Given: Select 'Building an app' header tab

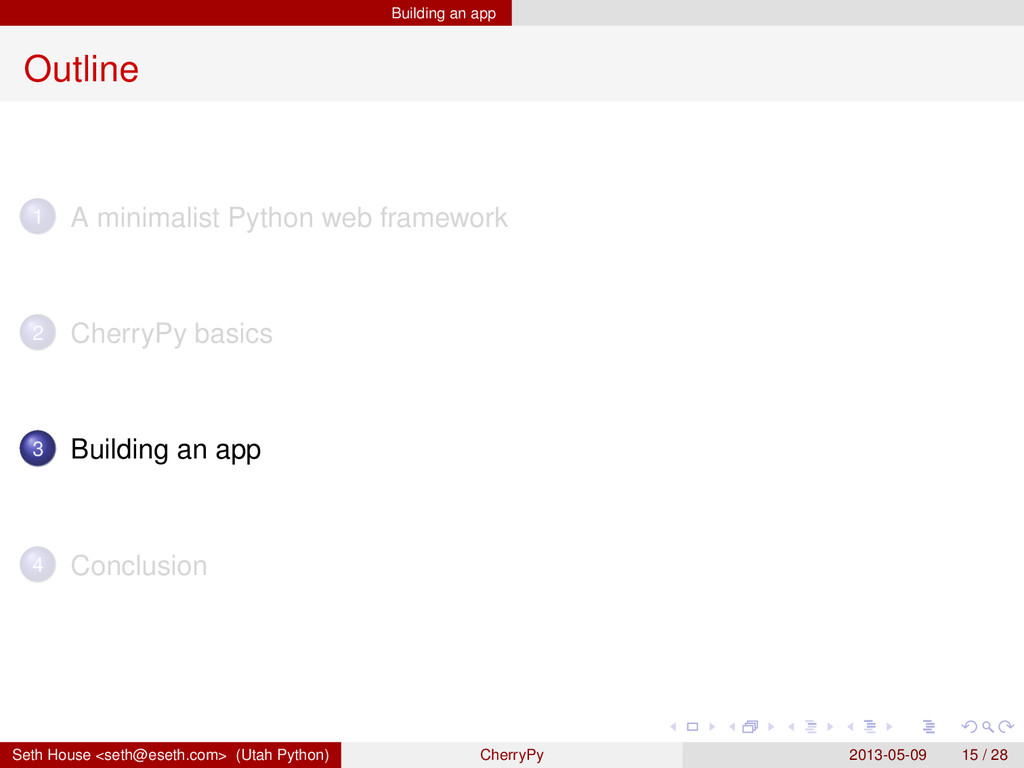Looking at the screenshot, I should 443,13.
